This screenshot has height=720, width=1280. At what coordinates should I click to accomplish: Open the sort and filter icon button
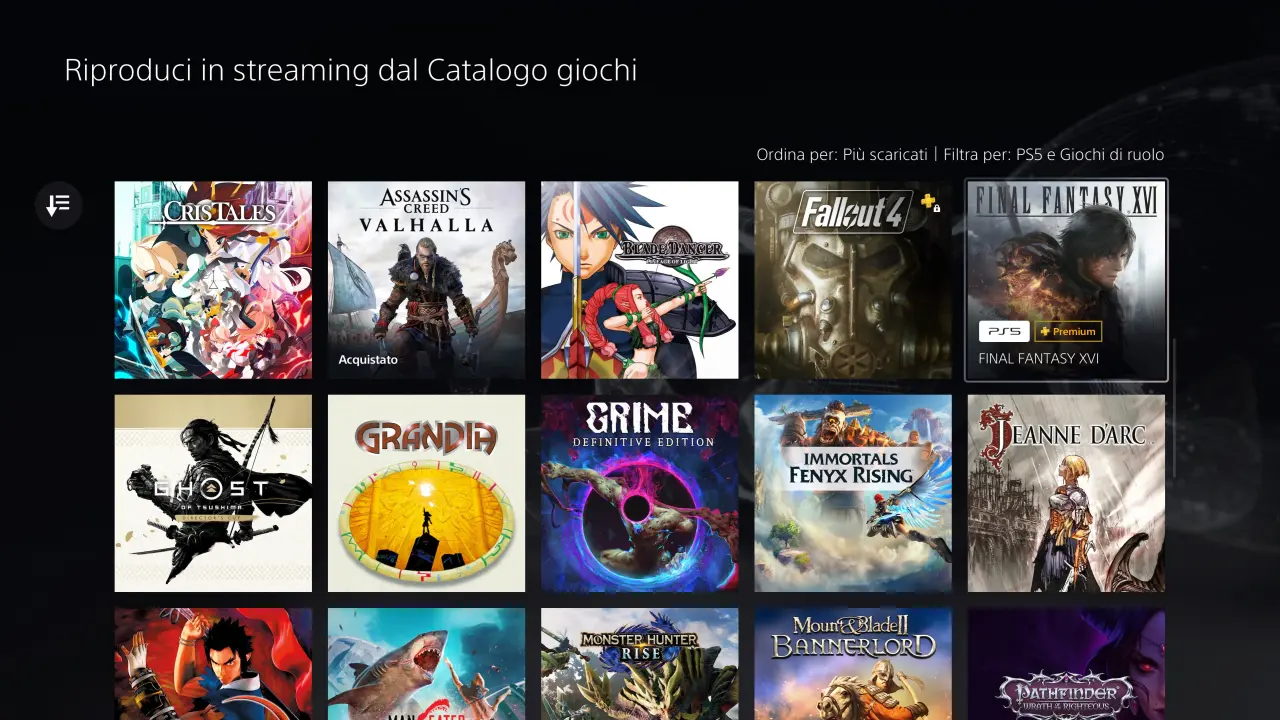(x=58, y=205)
